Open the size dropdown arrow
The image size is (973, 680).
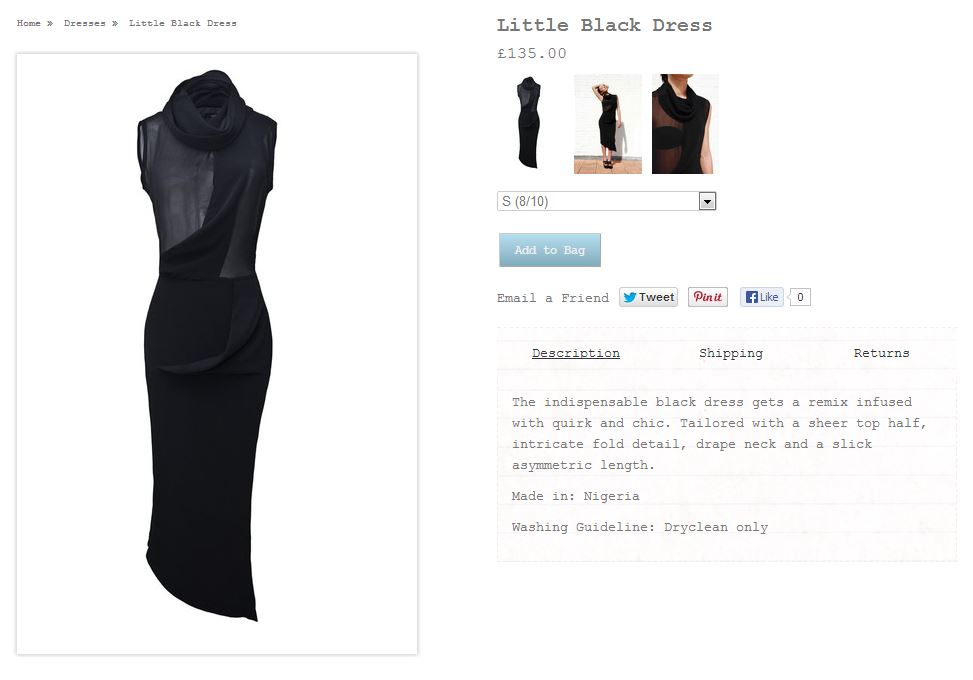pos(707,201)
